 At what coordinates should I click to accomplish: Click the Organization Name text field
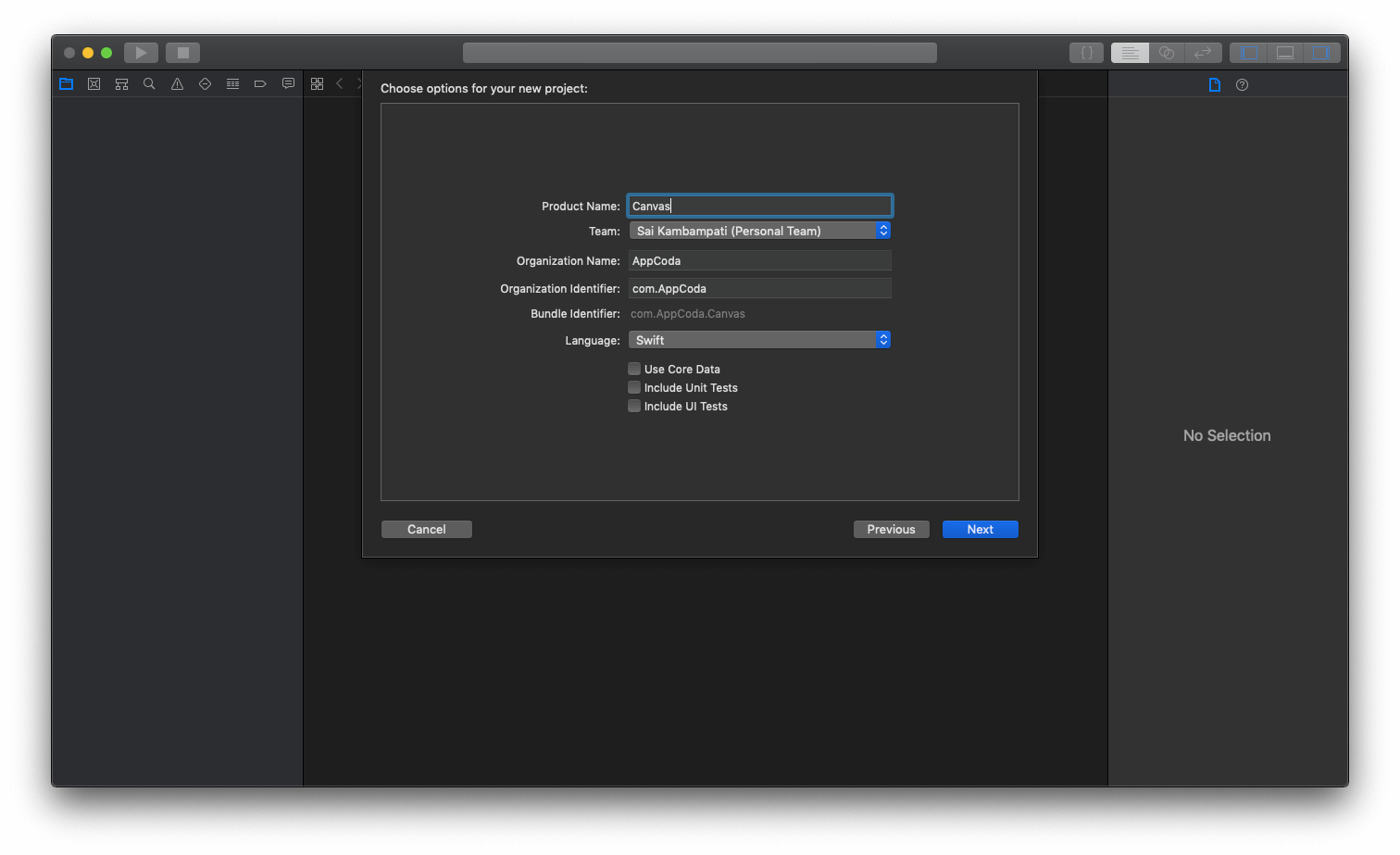[759, 260]
